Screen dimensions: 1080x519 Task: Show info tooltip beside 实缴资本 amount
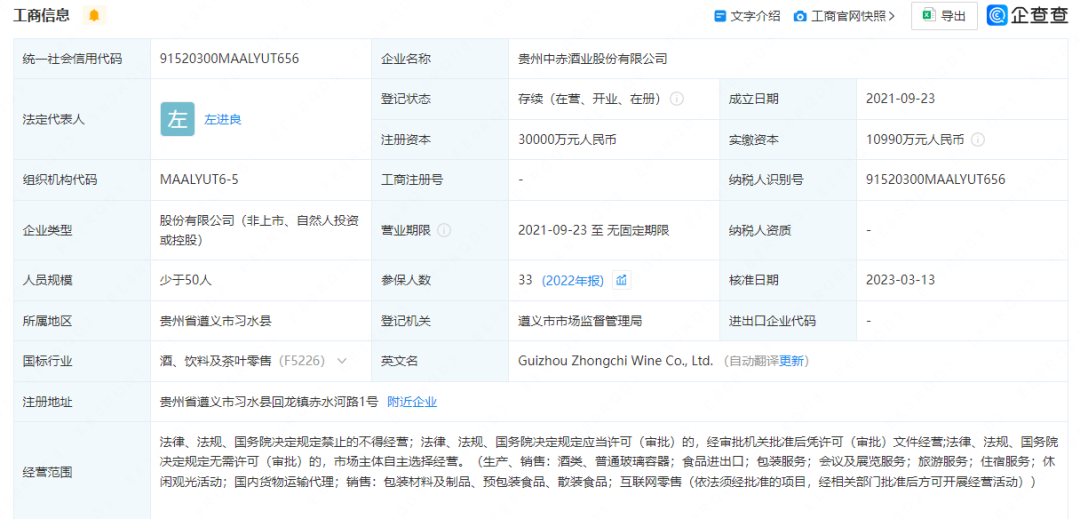(x=978, y=140)
